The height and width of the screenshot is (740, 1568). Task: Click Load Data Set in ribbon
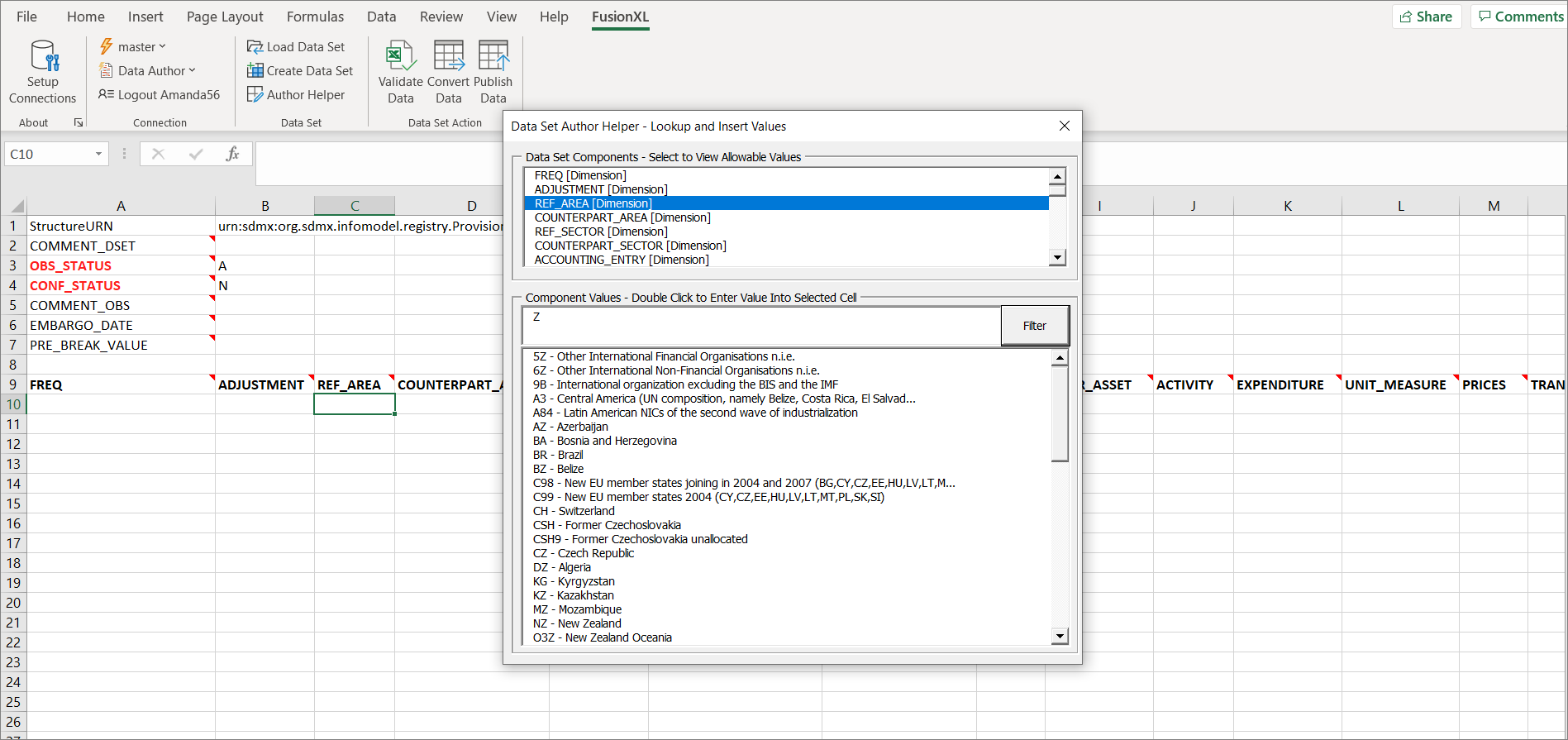coord(296,47)
